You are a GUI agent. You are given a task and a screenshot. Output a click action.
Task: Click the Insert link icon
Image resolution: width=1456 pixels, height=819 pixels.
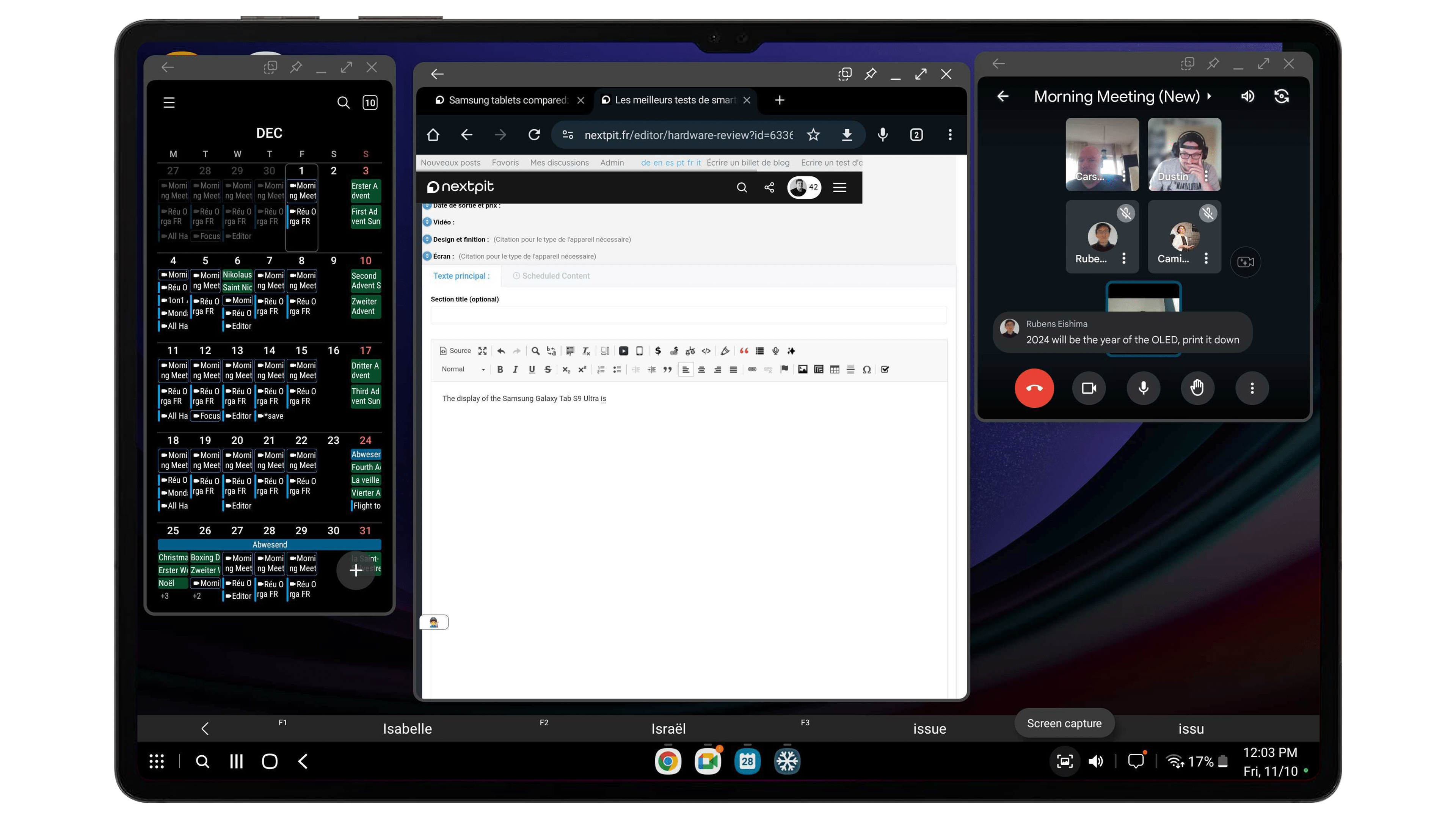tap(752, 369)
